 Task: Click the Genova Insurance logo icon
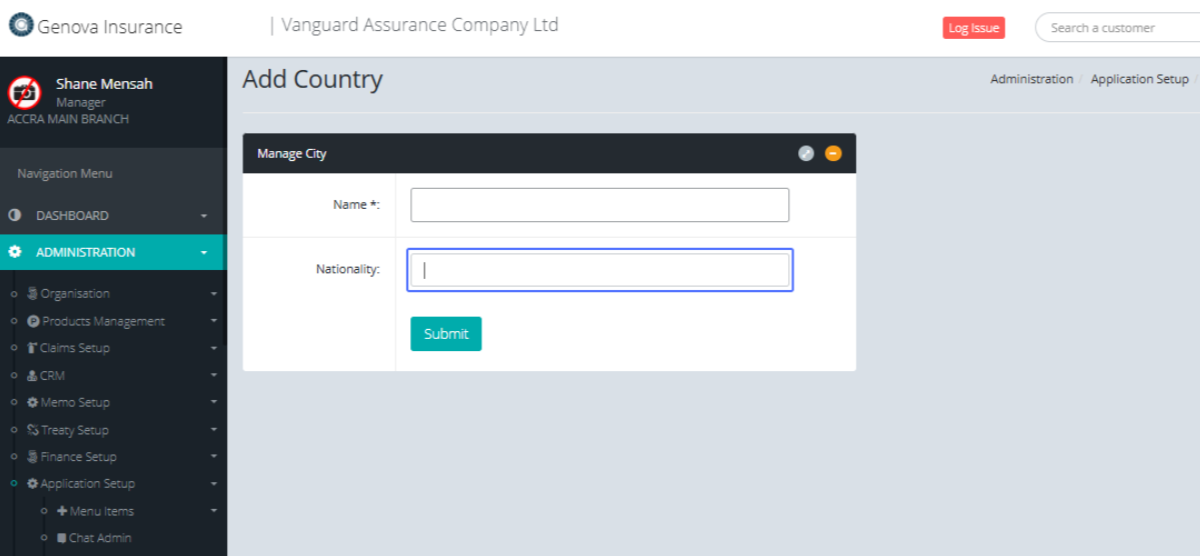pyautogui.click(x=21, y=25)
